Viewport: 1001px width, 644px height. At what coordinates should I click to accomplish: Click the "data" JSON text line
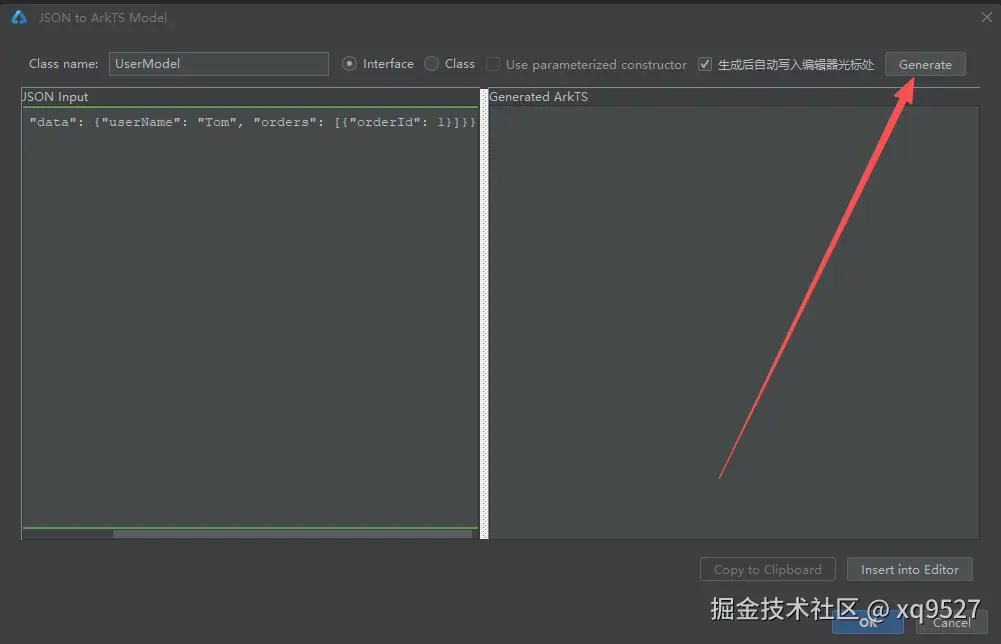tap(252, 122)
